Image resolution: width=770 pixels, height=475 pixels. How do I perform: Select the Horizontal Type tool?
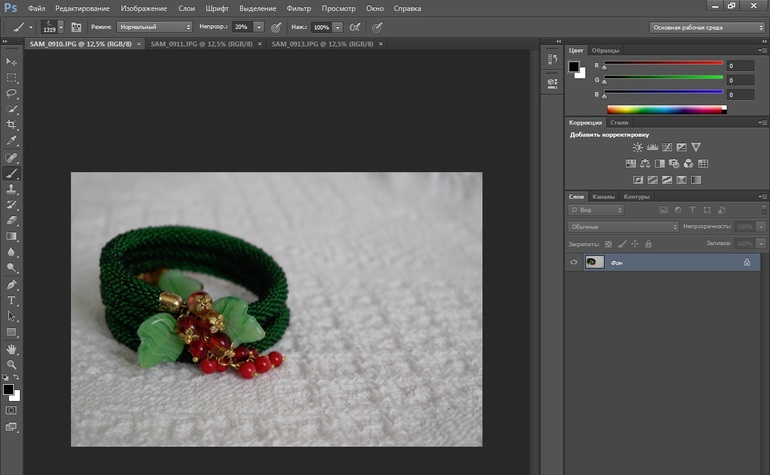pyautogui.click(x=12, y=300)
